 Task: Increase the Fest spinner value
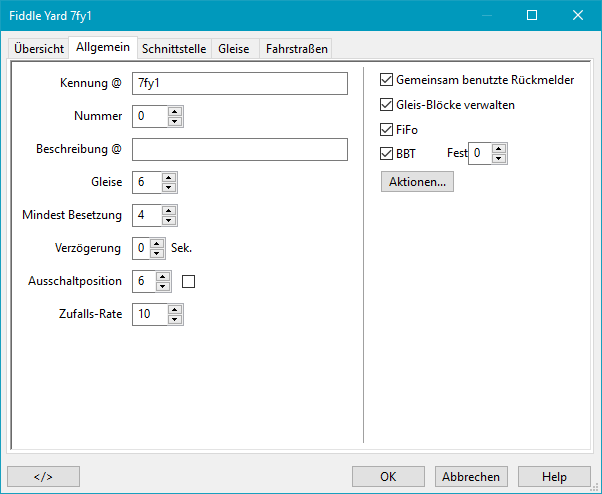[x=499, y=148]
